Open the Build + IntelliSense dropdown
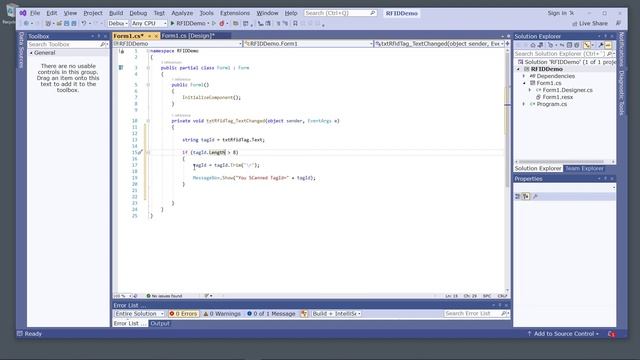The image size is (640, 360). (x=336, y=313)
